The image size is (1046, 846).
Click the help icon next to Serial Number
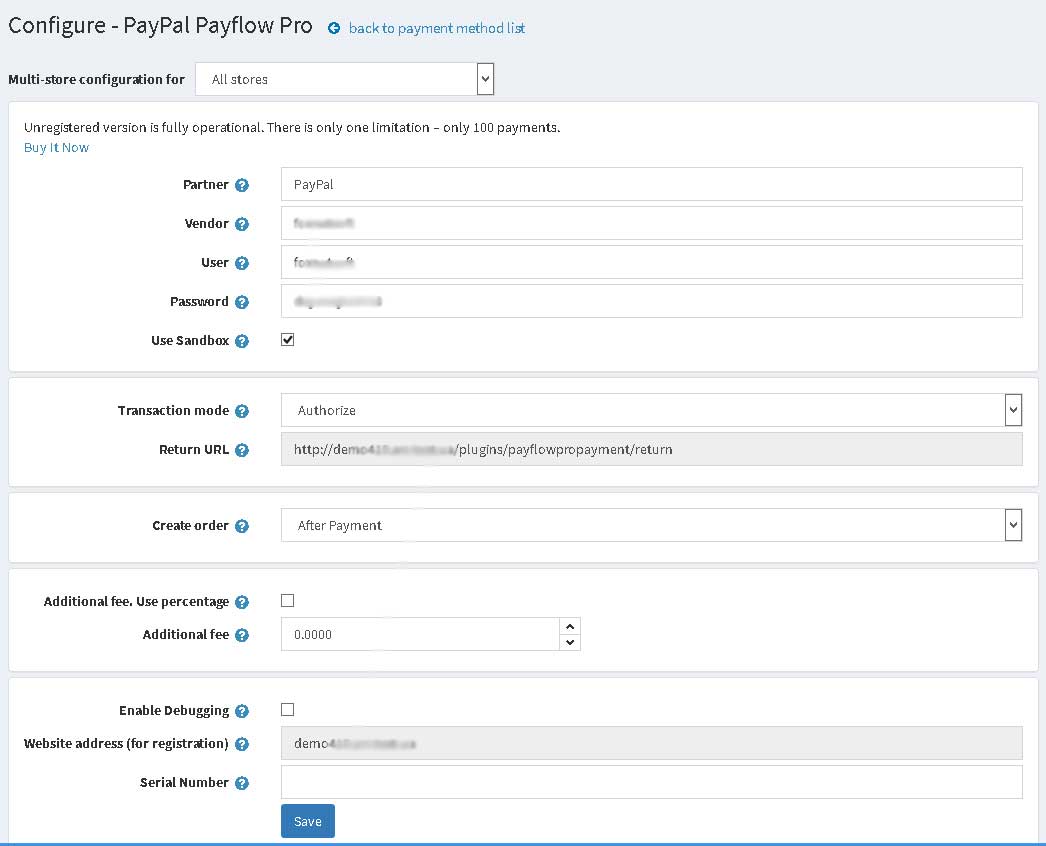coord(242,783)
